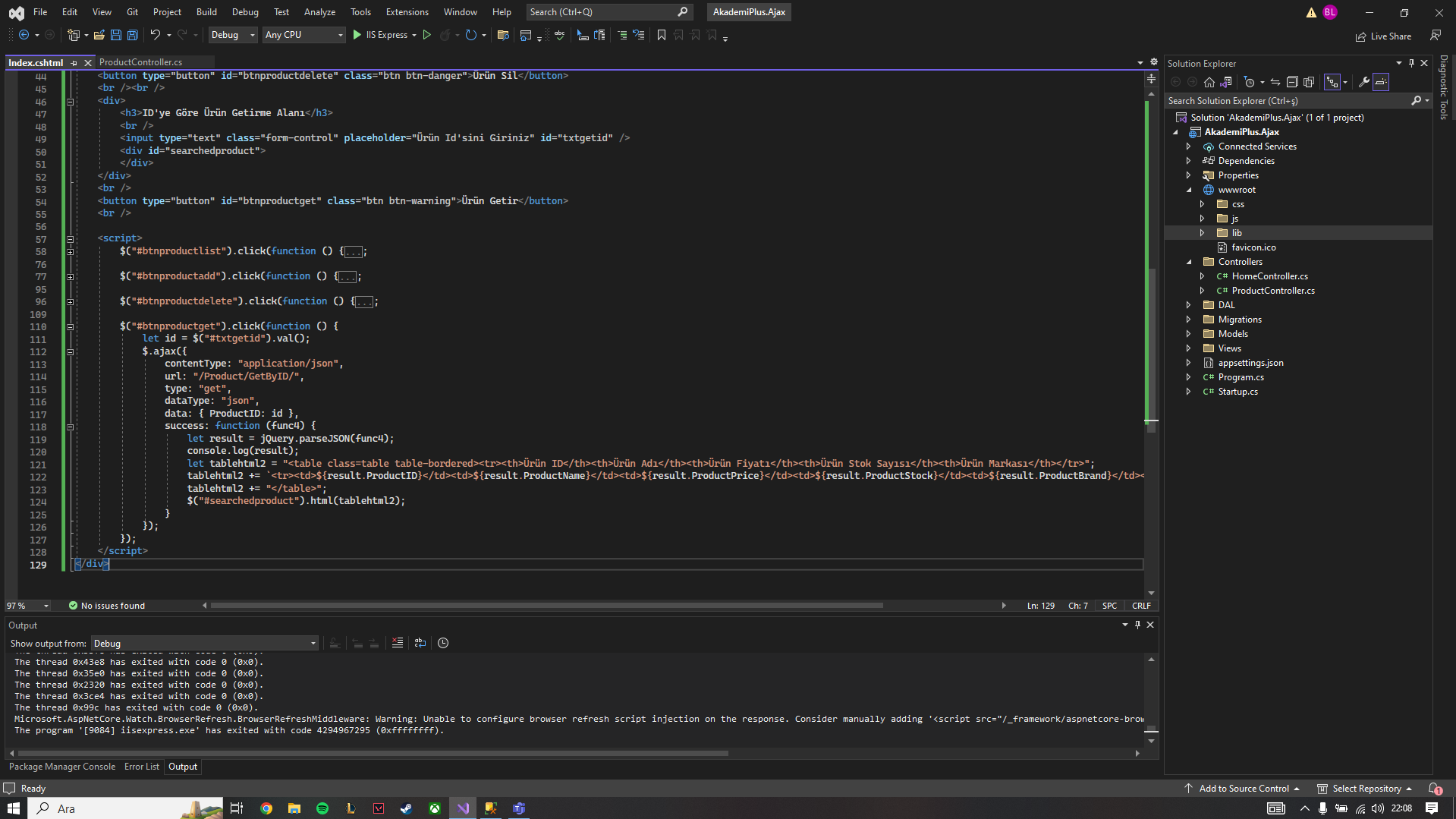The image size is (1456, 819).
Task: Expand collapsed btnproductlist function at line 58
Action: 70,251
